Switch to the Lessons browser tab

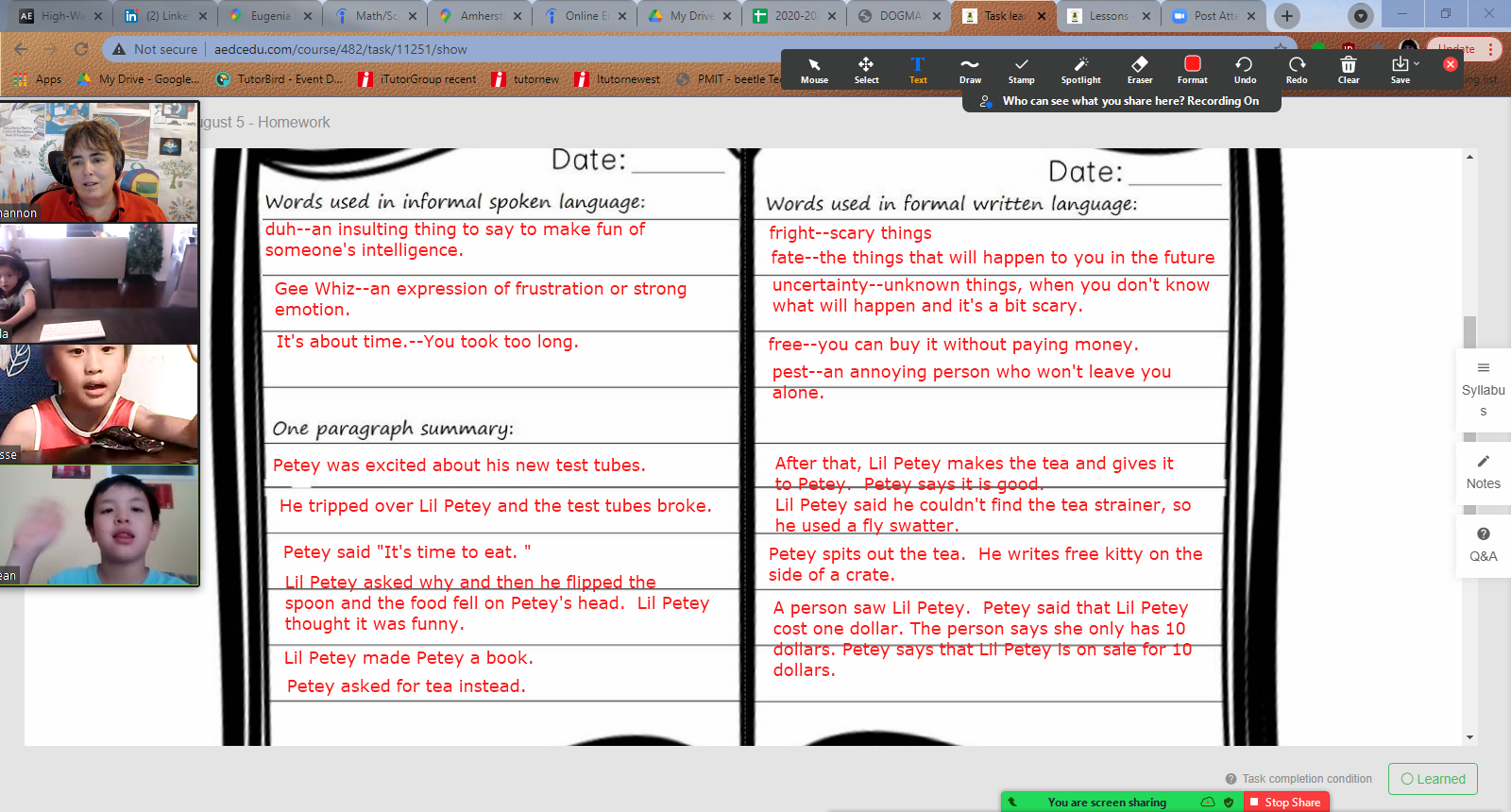click(x=1109, y=16)
